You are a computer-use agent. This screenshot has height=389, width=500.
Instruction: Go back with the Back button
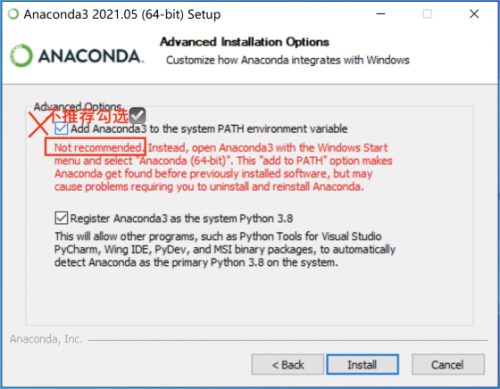[288, 364]
